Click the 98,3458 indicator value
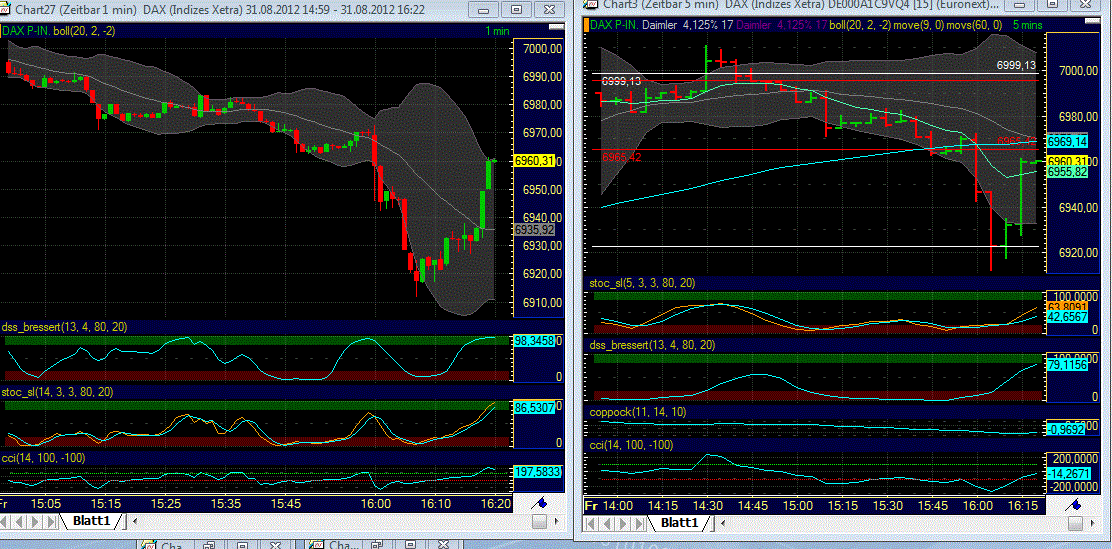Viewport: 1112px width, 549px height. click(533, 341)
